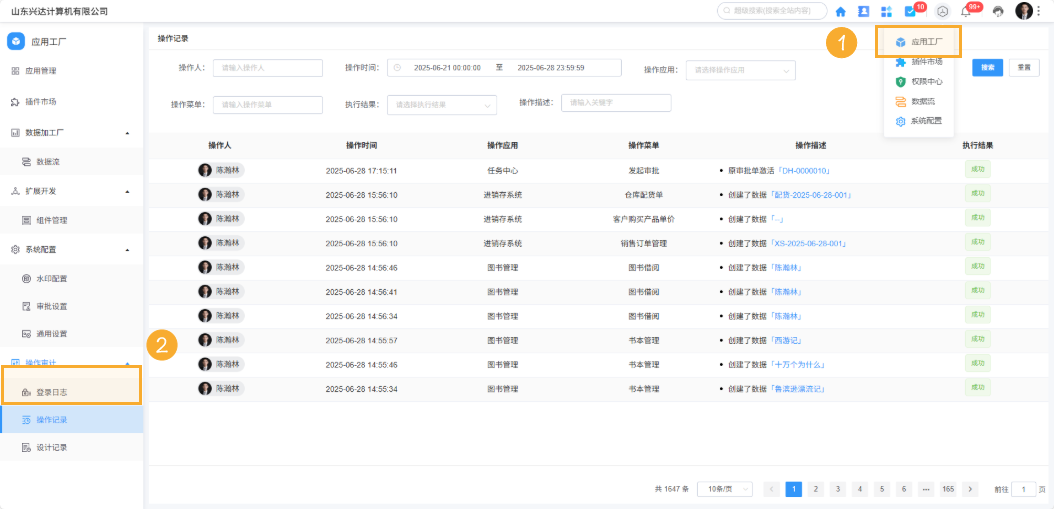Image resolution: width=1054 pixels, height=509 pixels.
Task: Open 通用设置 in the sidebar
Action: [52, 334]
